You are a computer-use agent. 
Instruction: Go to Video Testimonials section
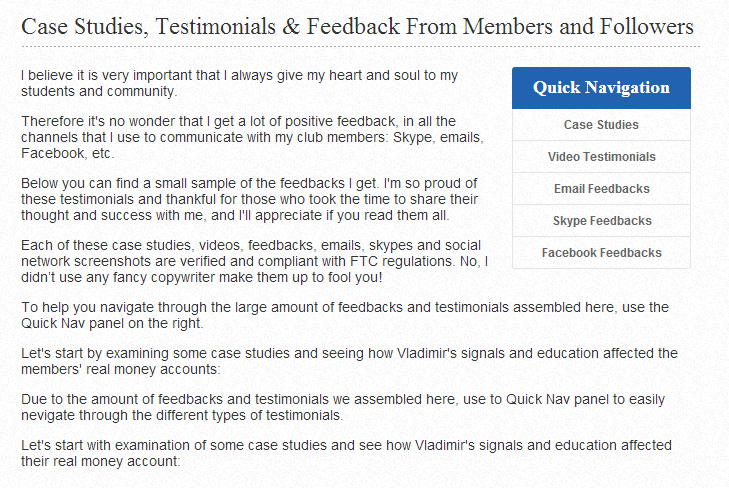(x=601, y=157)
